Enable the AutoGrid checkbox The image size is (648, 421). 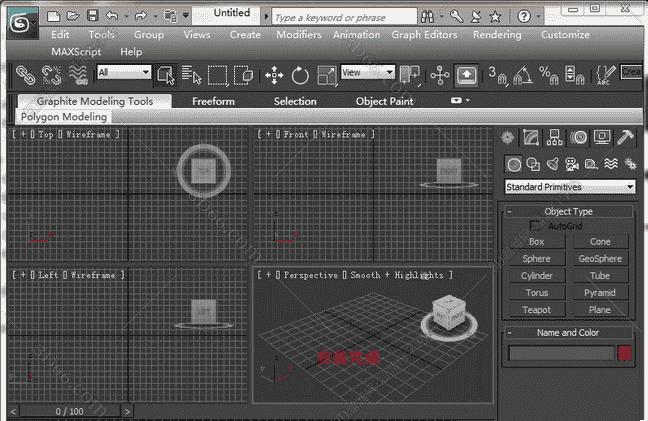click(537, 226)
